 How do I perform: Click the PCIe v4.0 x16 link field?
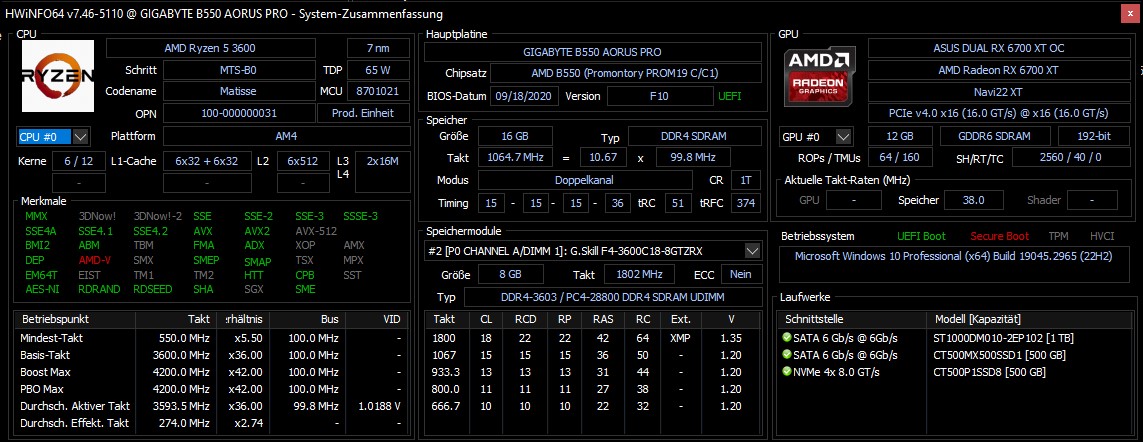pyautogui.click(x=998, y=114)
